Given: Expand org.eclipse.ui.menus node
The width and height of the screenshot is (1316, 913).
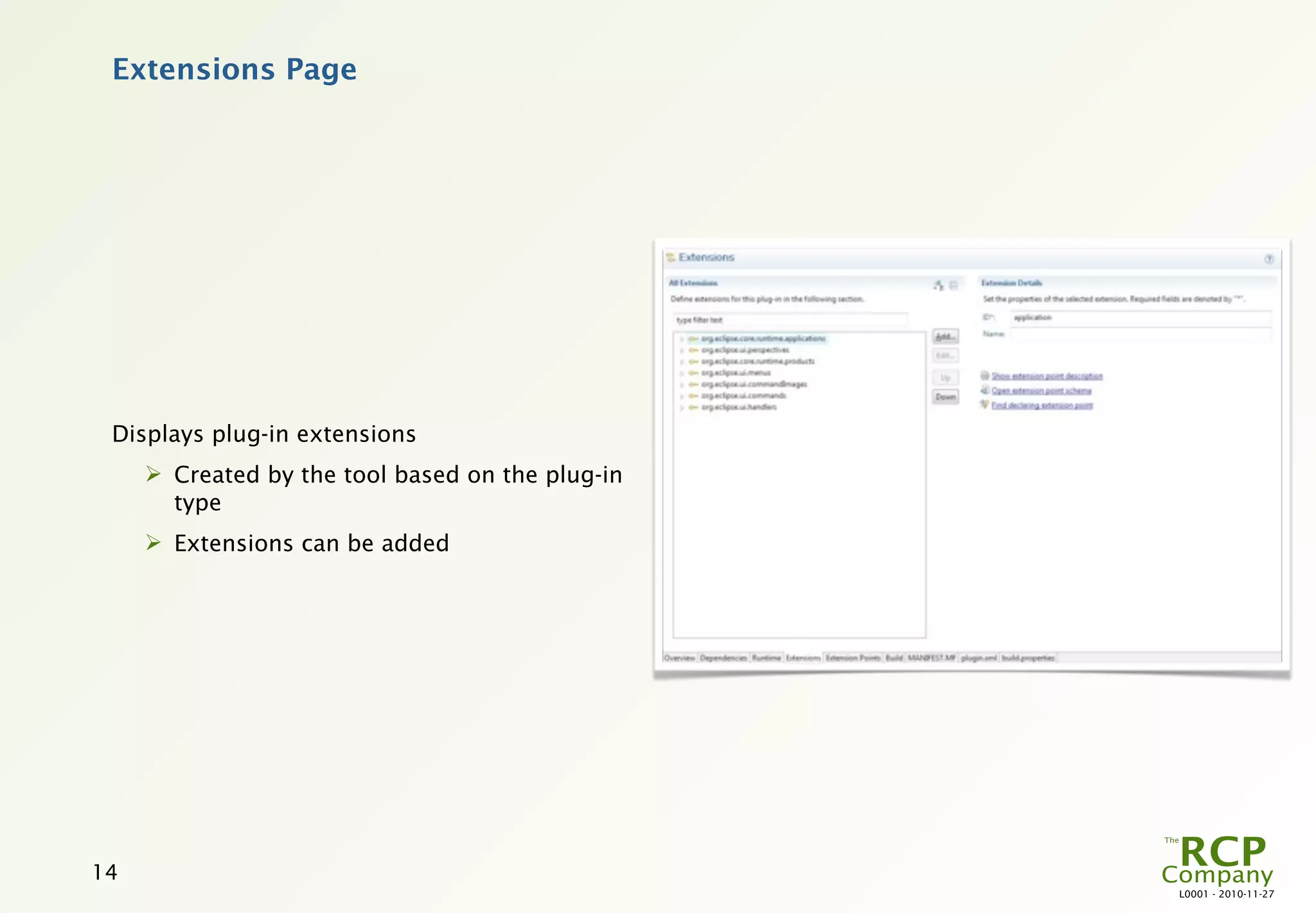Looking at the screenshot, I should pyautogui.click(x=682, y=373).
